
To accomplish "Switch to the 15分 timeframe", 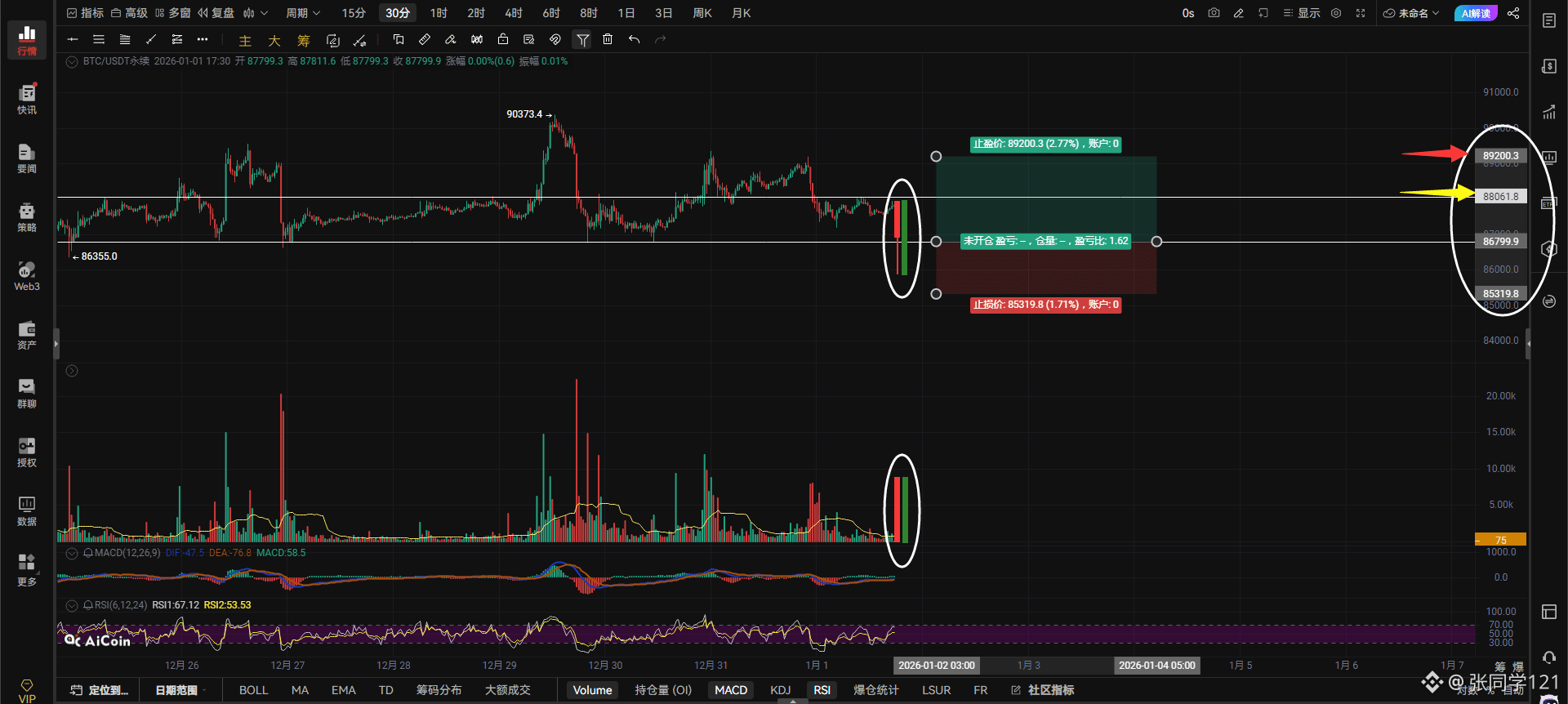I will tap(354, 13).
